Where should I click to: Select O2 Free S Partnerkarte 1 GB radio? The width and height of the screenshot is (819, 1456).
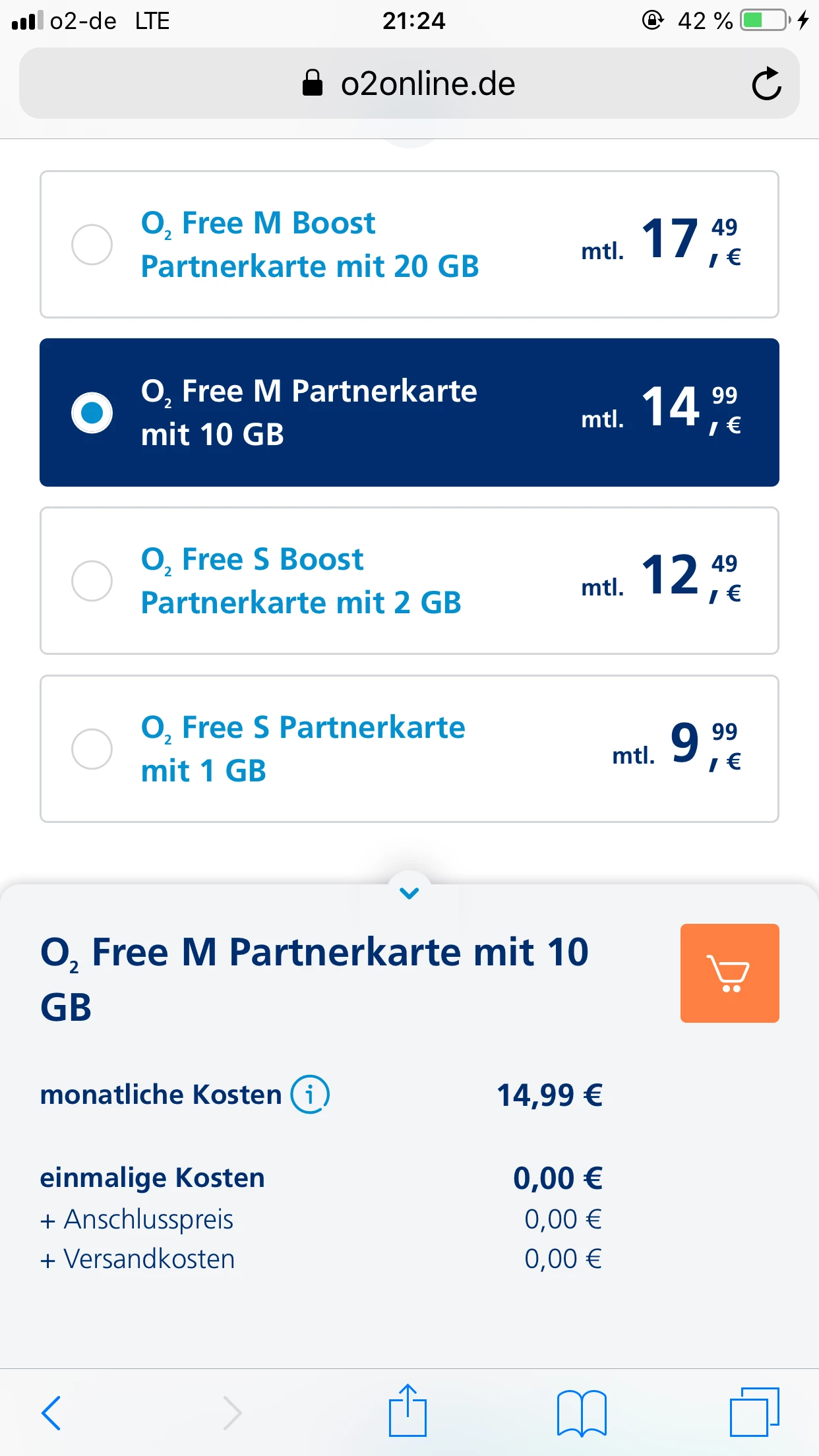[x=92, y=749]
